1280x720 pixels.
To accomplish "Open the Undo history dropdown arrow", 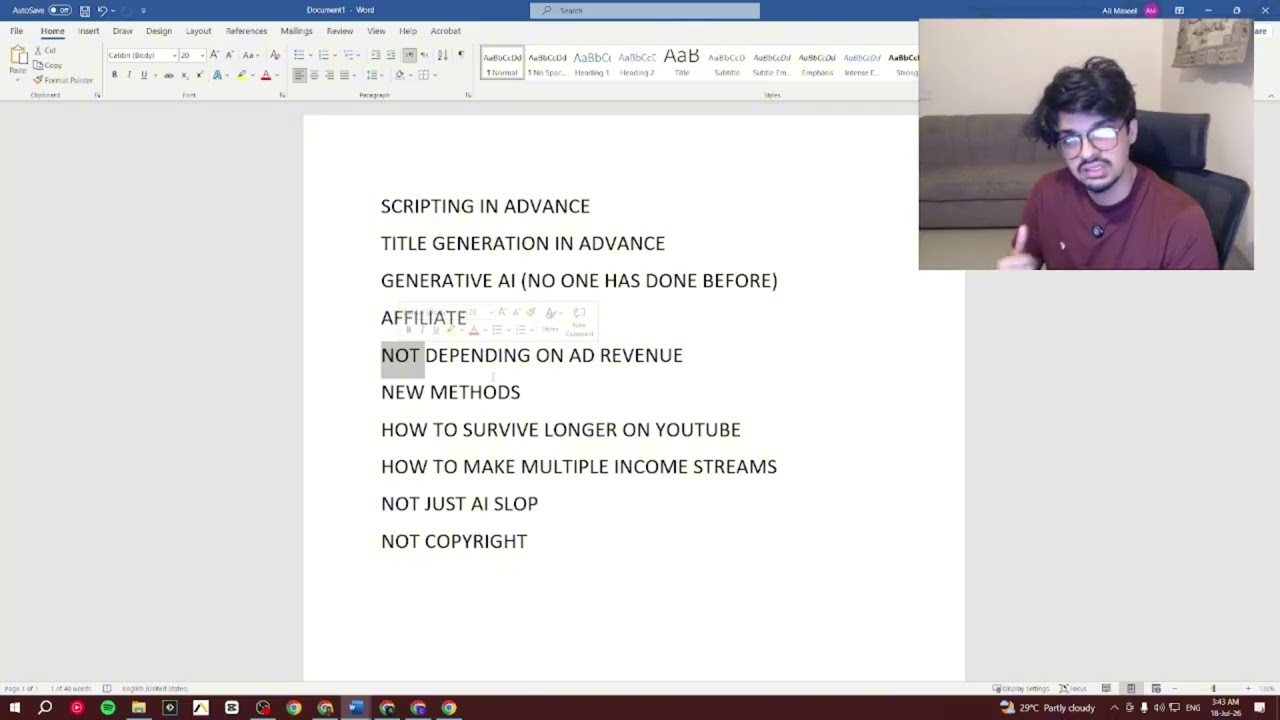I will click(x=112, y=10).
